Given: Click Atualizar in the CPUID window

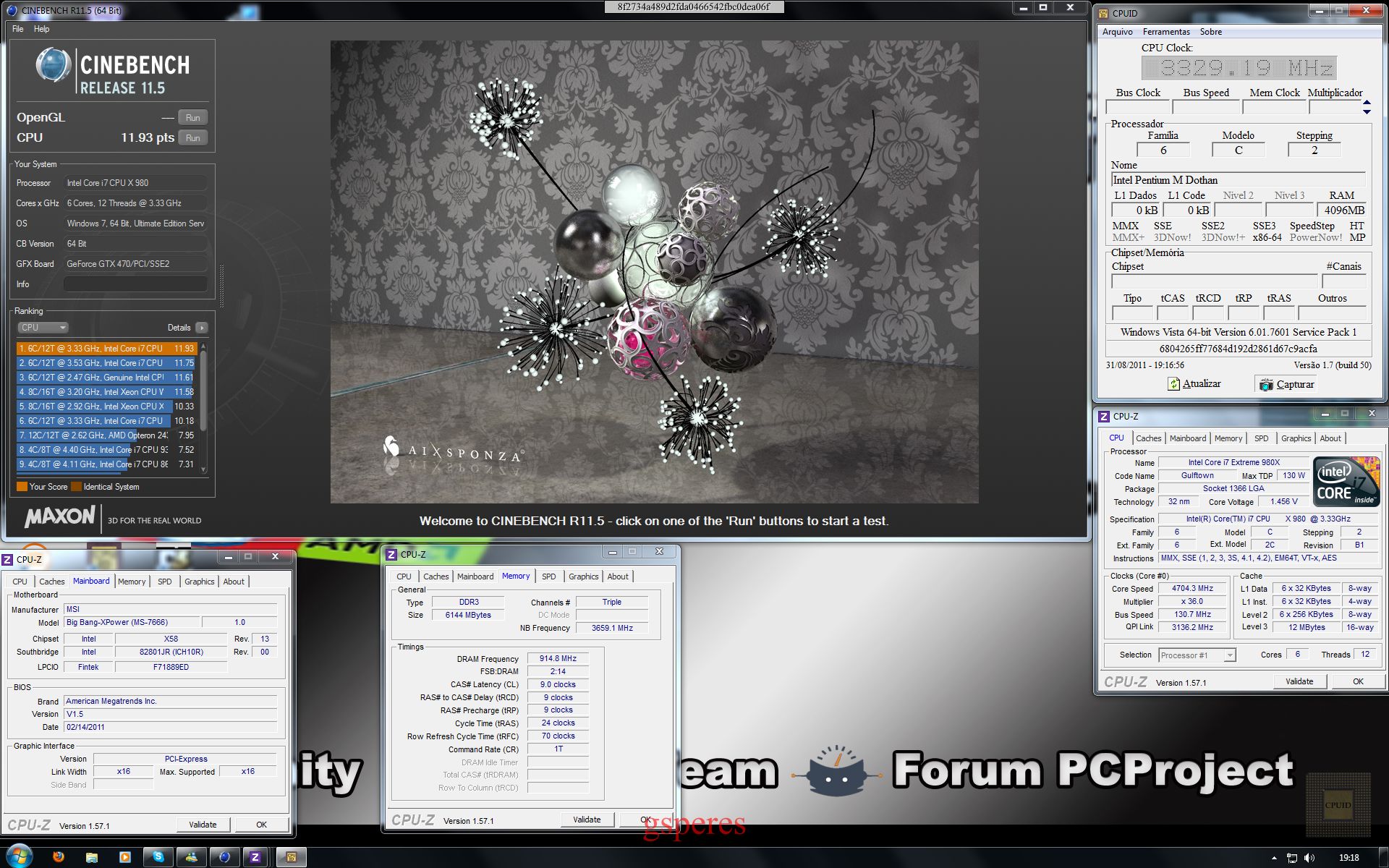Looking at the screenshot, I should (x=1194, y=384).
